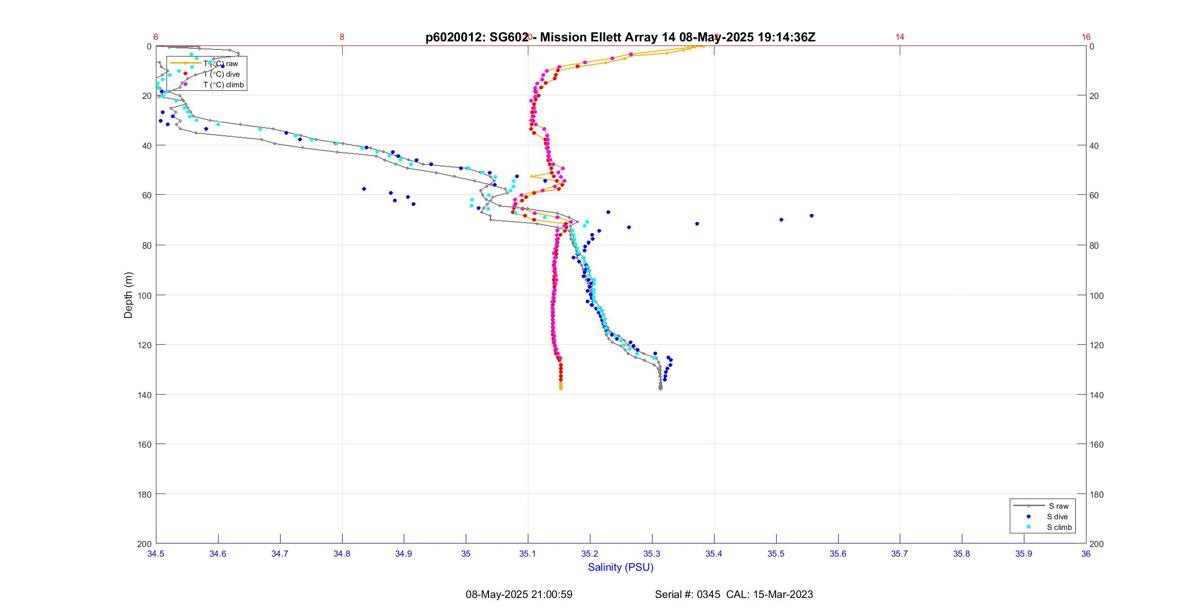Select the 'T (°C) climb' legend entry
The image size is (1200, 611).
[x=223, y=85]
